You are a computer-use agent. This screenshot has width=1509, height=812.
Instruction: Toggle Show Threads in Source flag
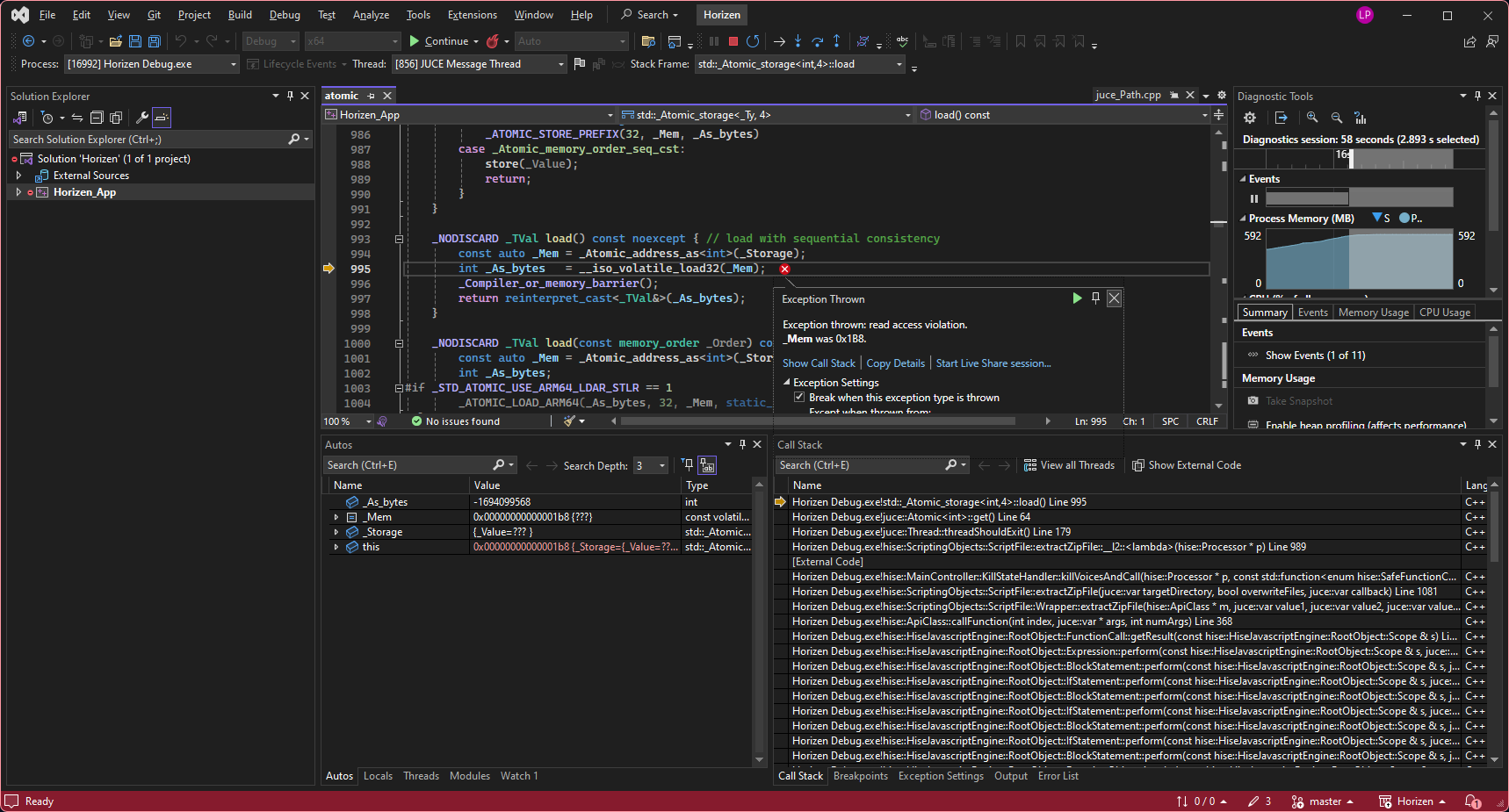coord(579,64)
